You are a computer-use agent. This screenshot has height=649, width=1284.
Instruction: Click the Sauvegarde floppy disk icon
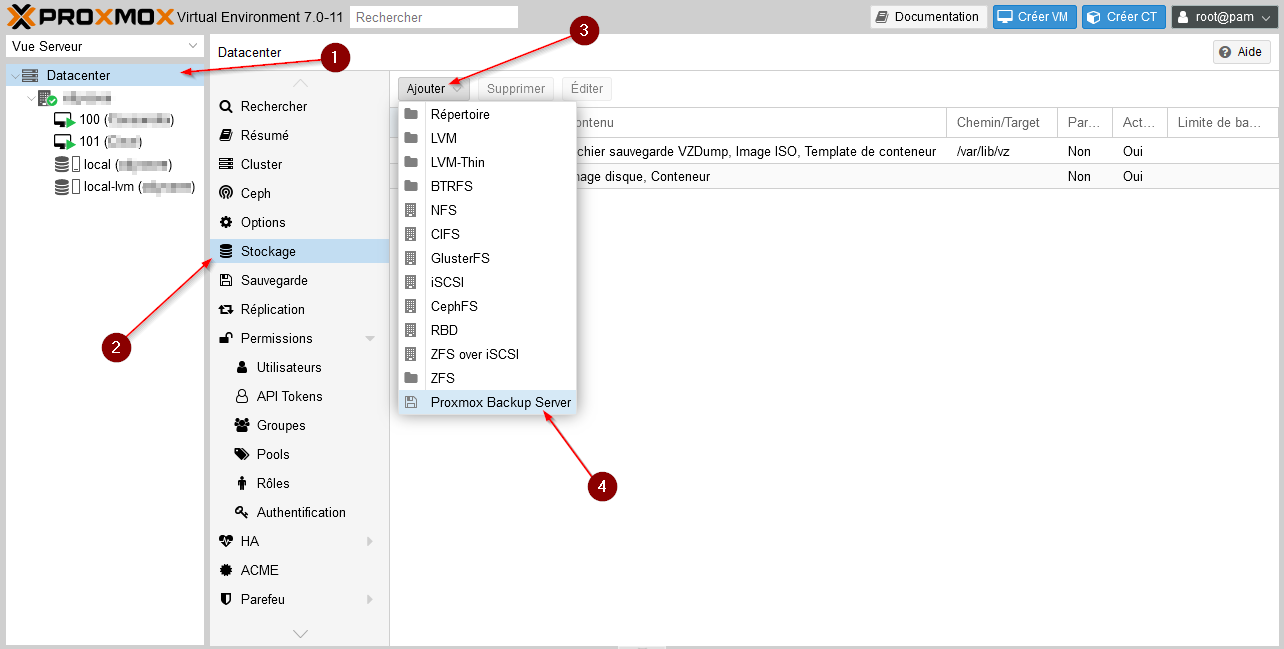coord(225,280)
